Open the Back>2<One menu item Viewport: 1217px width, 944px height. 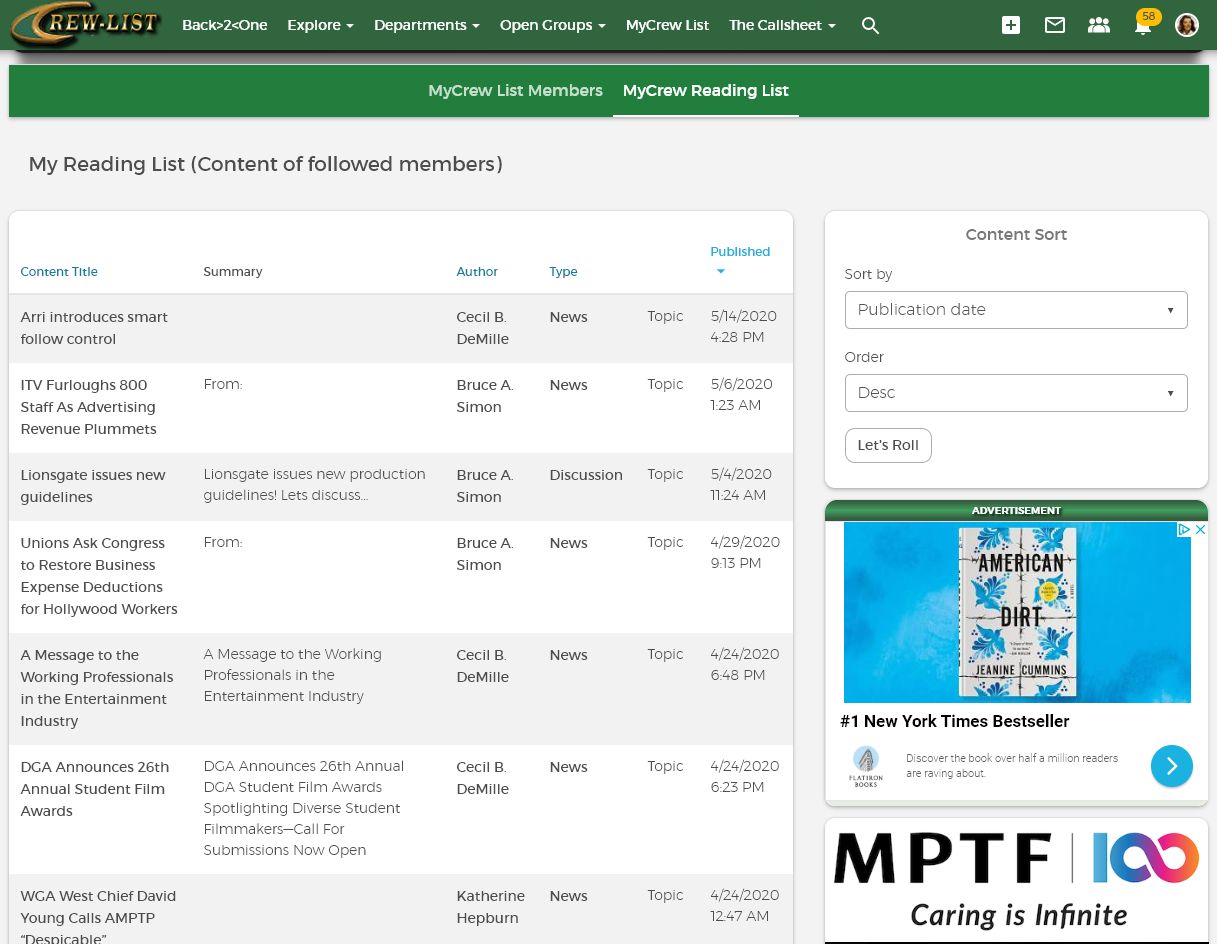coord(224,25)
